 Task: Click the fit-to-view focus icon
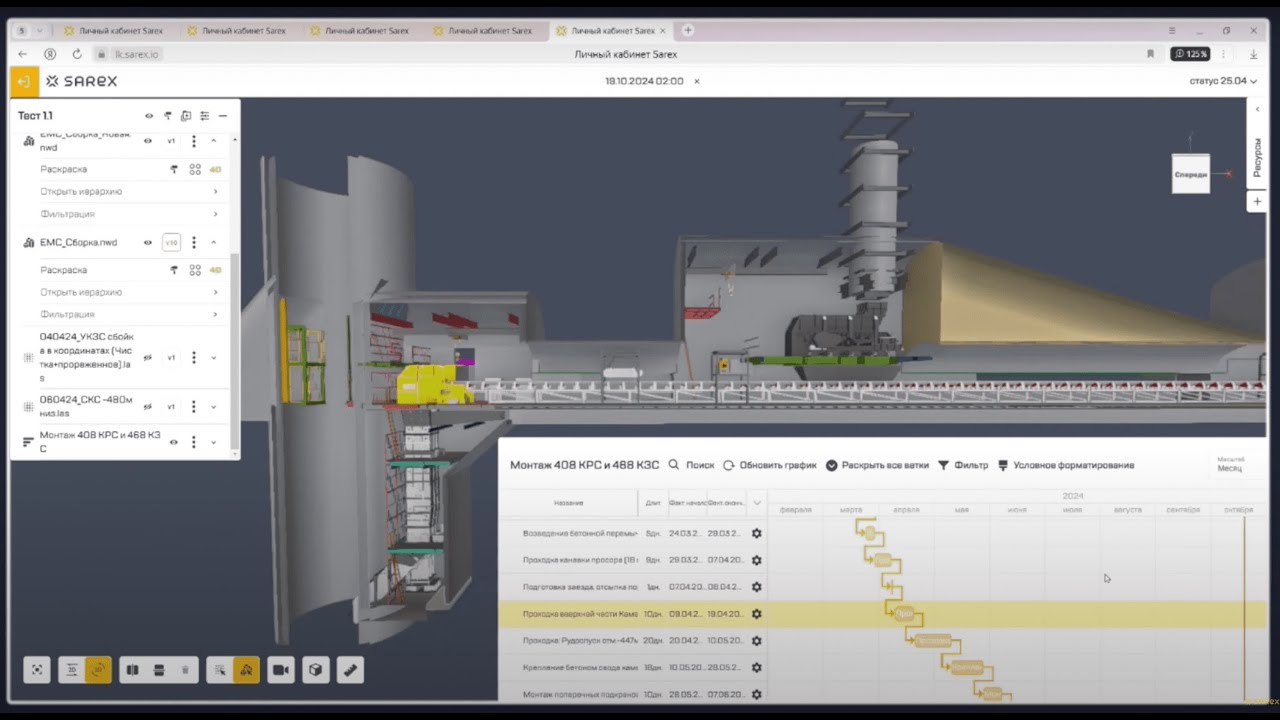pos(37,670)
